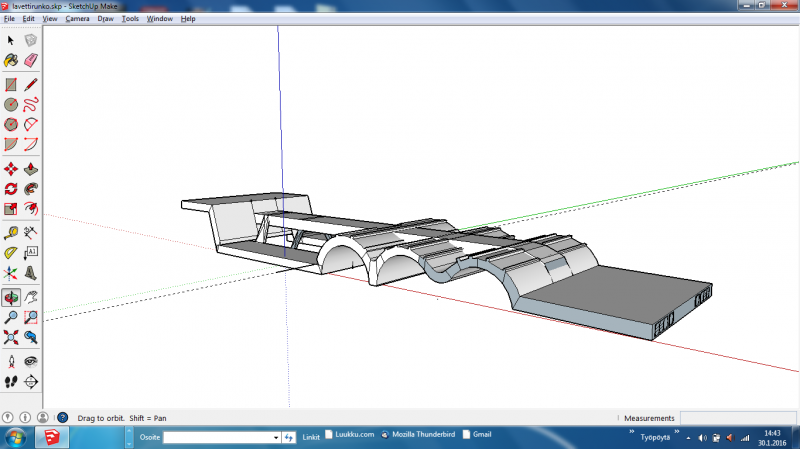This screenshot has height=449, width=800.
Task: Click the Make Component tool icon
Action: tap(31, 40)
